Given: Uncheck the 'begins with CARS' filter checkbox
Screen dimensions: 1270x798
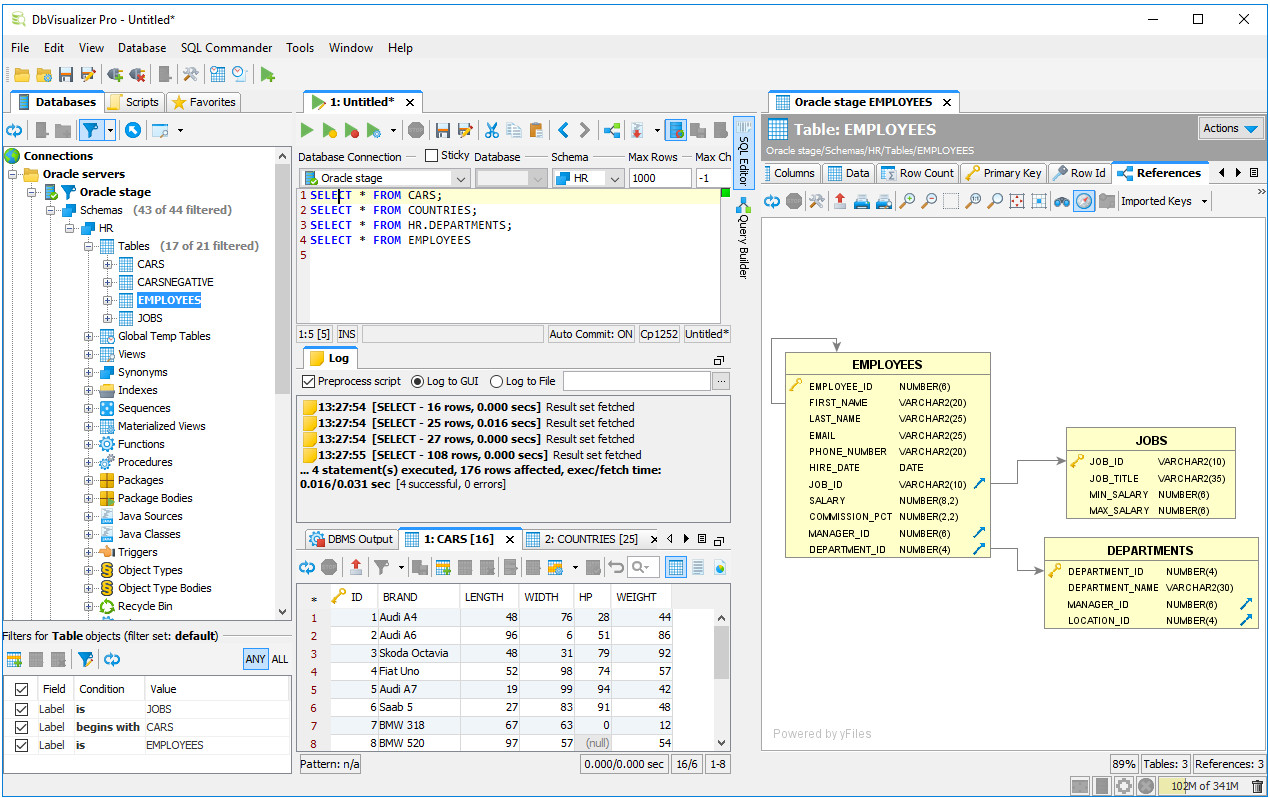Looking at the screenshot, I should [x=21, y=727].
